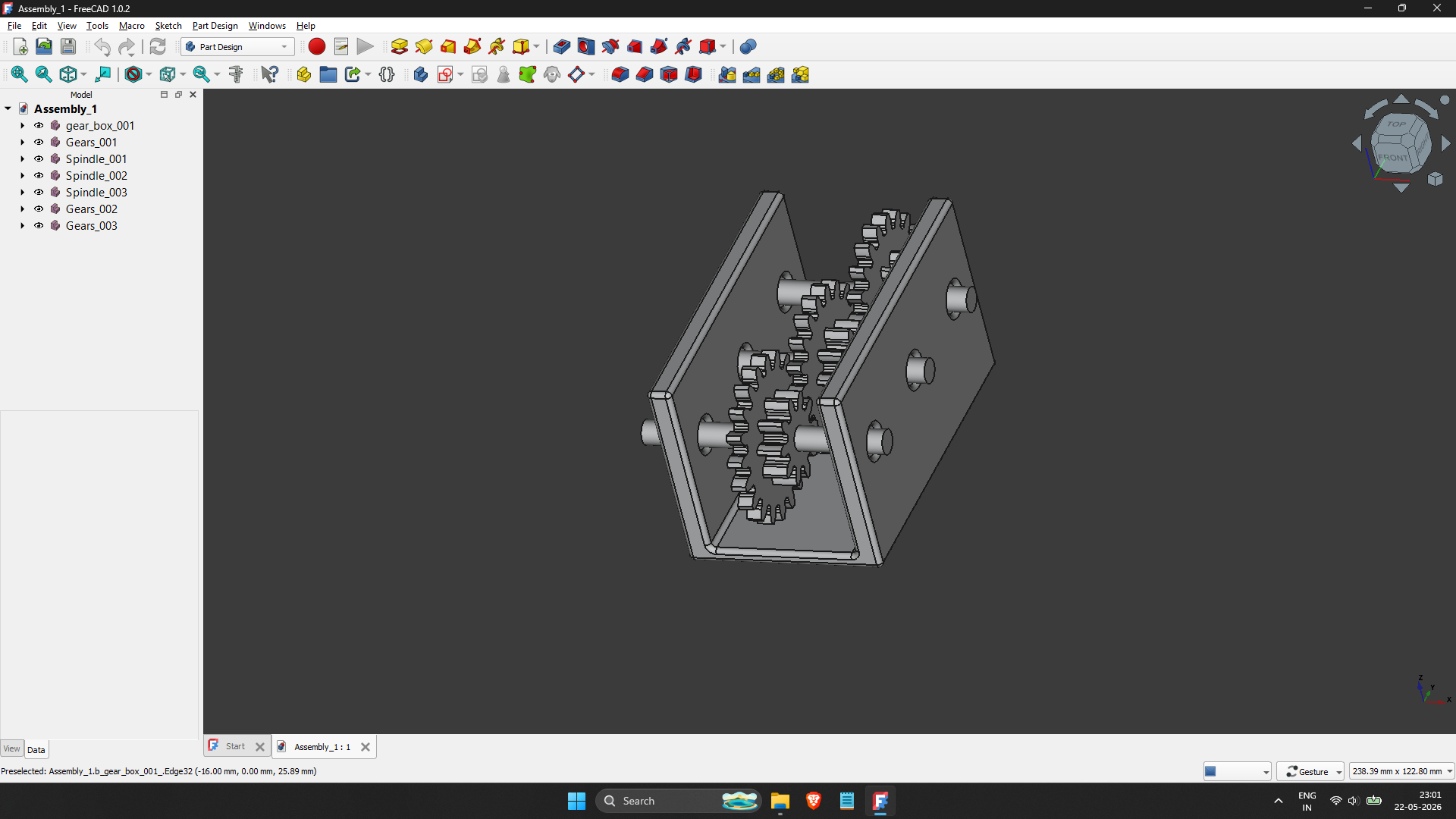1456x819 pixels.
Task: Select the Pocket tool
Action: pyautogui.click(x=561, y=47)
